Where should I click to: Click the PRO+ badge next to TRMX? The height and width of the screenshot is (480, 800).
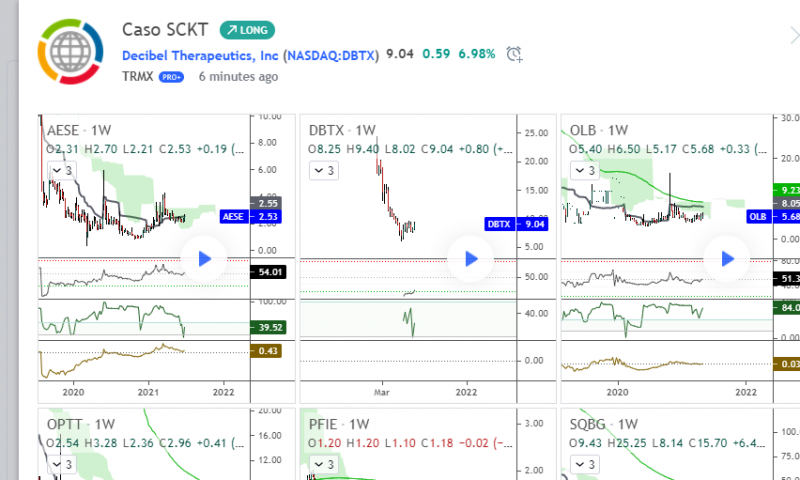tap(171, 77)
